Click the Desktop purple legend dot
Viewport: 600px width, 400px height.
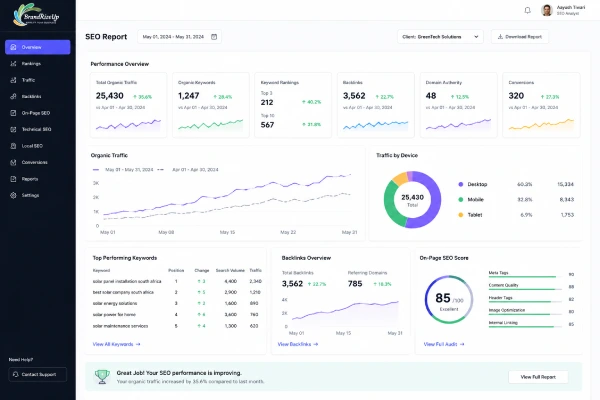461,184
